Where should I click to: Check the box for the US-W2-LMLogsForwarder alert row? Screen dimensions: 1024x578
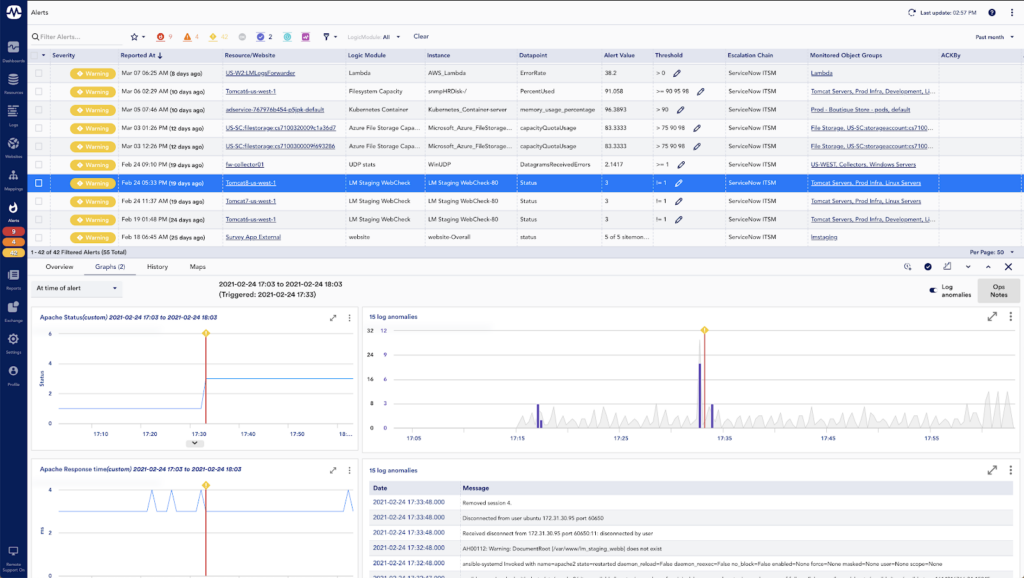click(x=39, y=73)
